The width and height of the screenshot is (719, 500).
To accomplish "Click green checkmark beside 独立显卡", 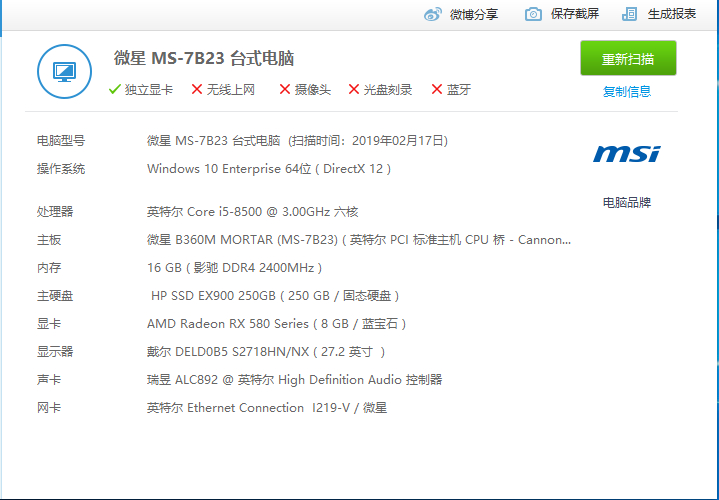I will click(115, 89).
